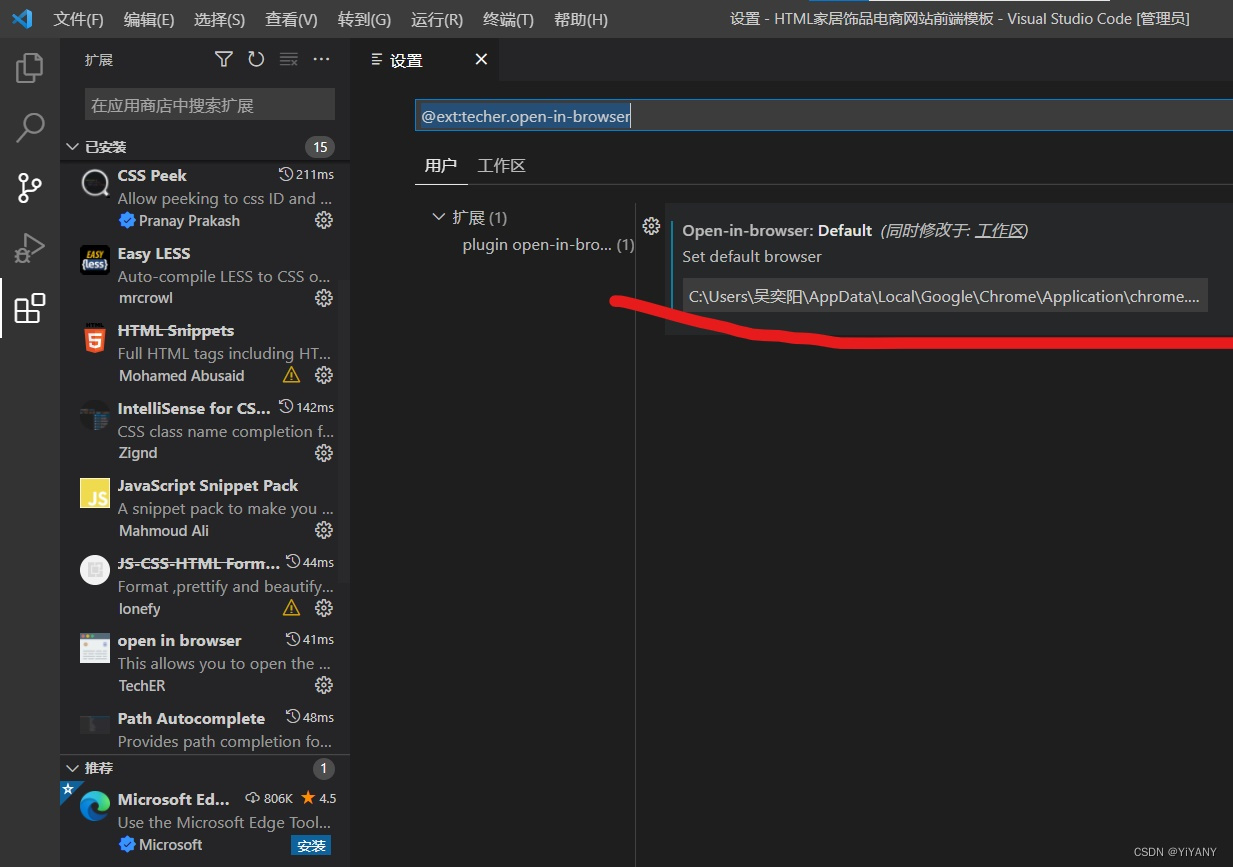Refresh the extensions list
Image resolution: width=1233 pixels, height=867 pixels.
[x=256, y=59]
